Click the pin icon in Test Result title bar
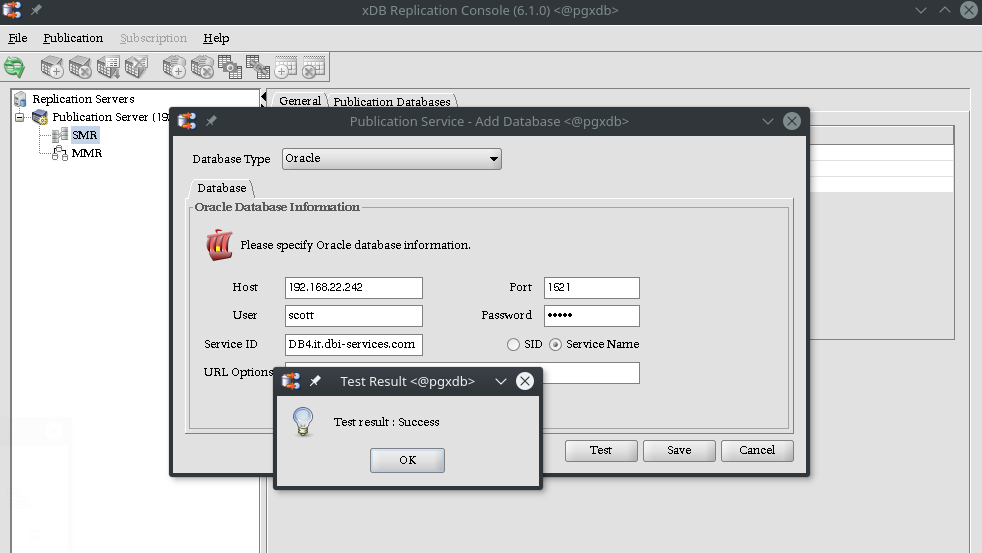The image size is (982, 553). [315, 381]
